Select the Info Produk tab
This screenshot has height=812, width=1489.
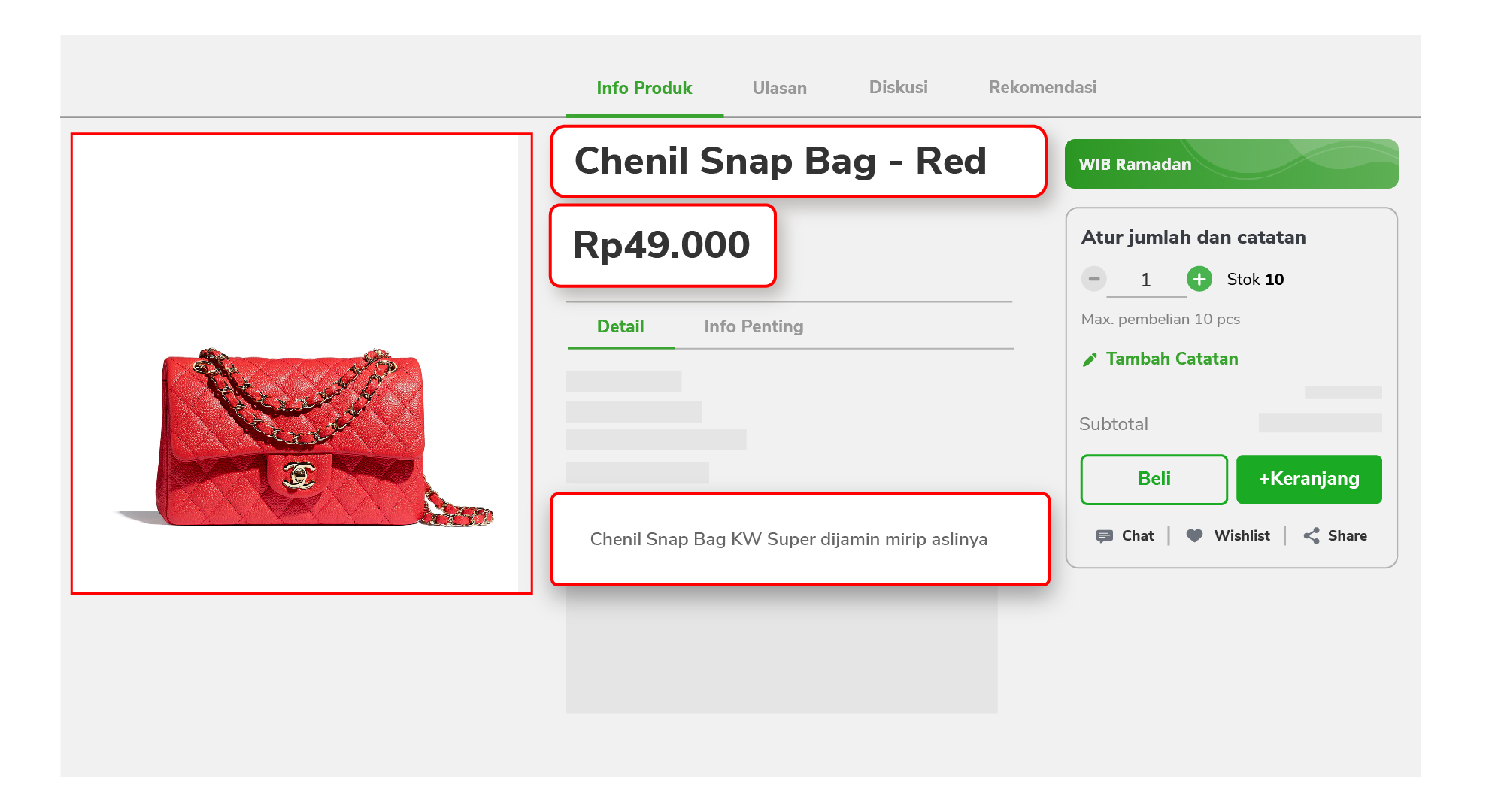click(644, 88)
